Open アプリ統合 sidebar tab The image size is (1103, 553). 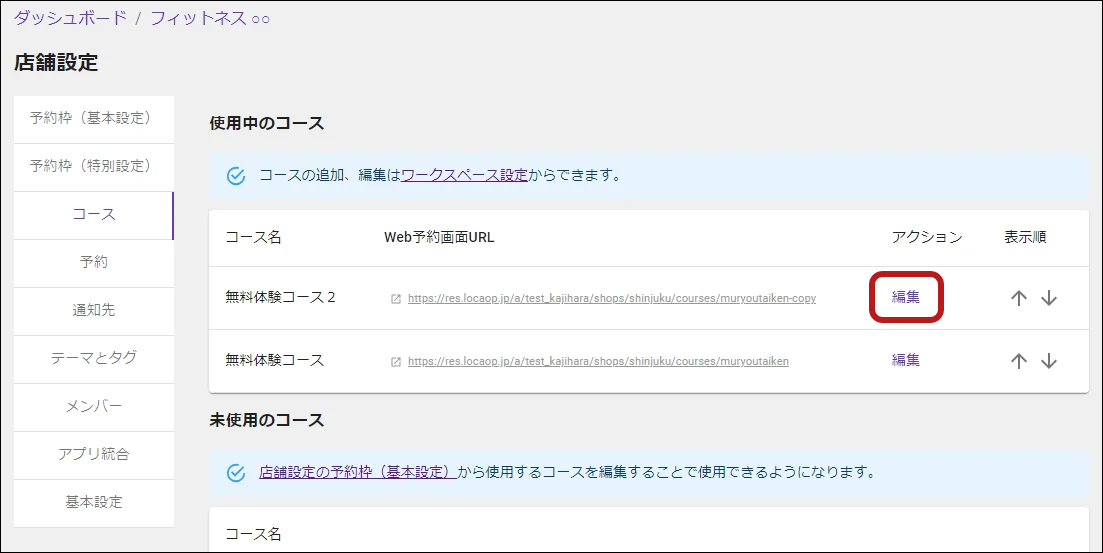94,455
